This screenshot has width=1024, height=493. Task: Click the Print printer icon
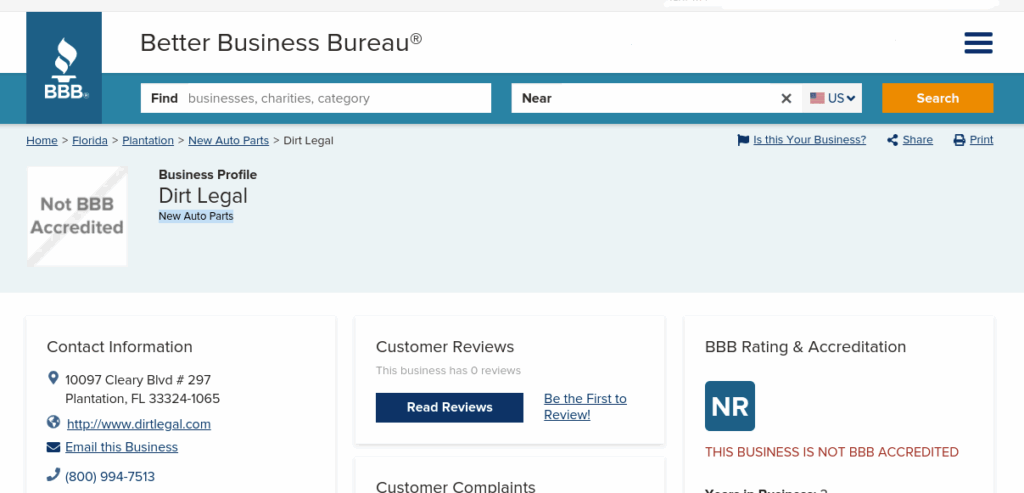click(959, 140)
